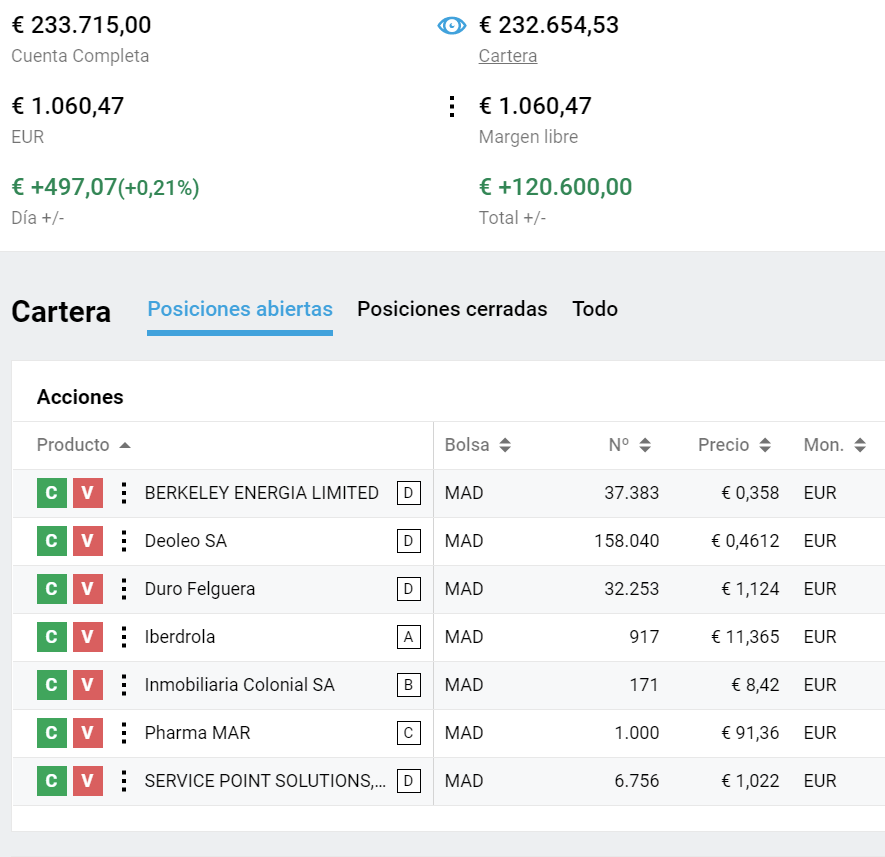Click red V sell button for Duro Felguera
Image resolution: width=885 pixels, height=857 pixels.
click(x=87, y=589)
